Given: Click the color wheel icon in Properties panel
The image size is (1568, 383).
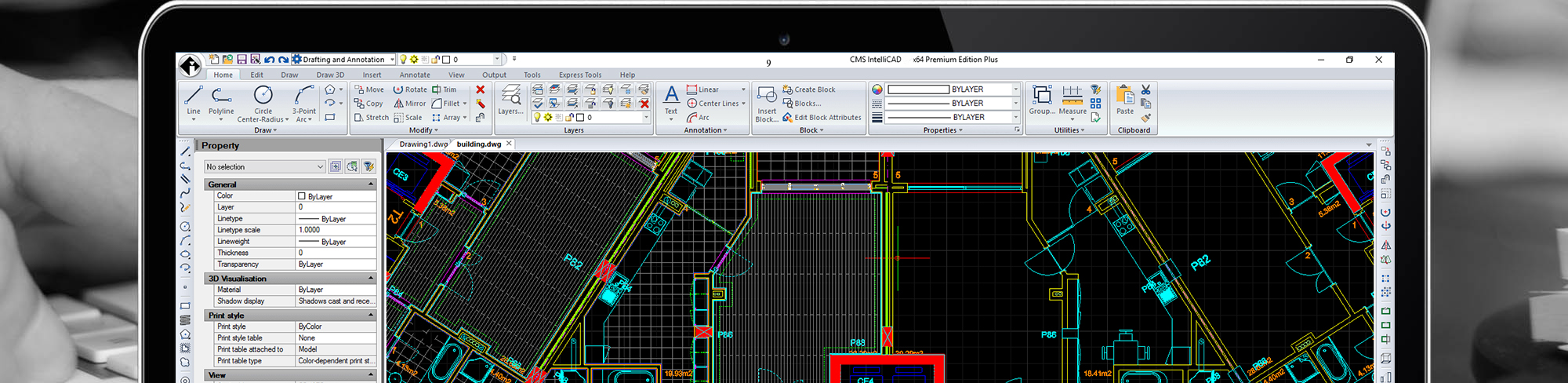Looking at the screenshot, I should coord(877,89).
